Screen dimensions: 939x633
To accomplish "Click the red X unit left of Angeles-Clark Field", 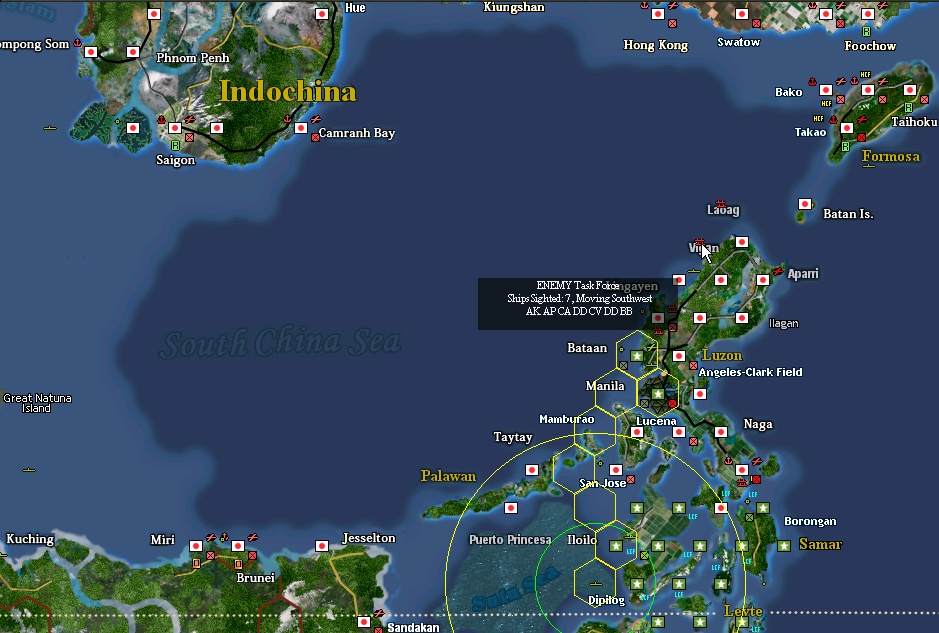I will 693,365.
